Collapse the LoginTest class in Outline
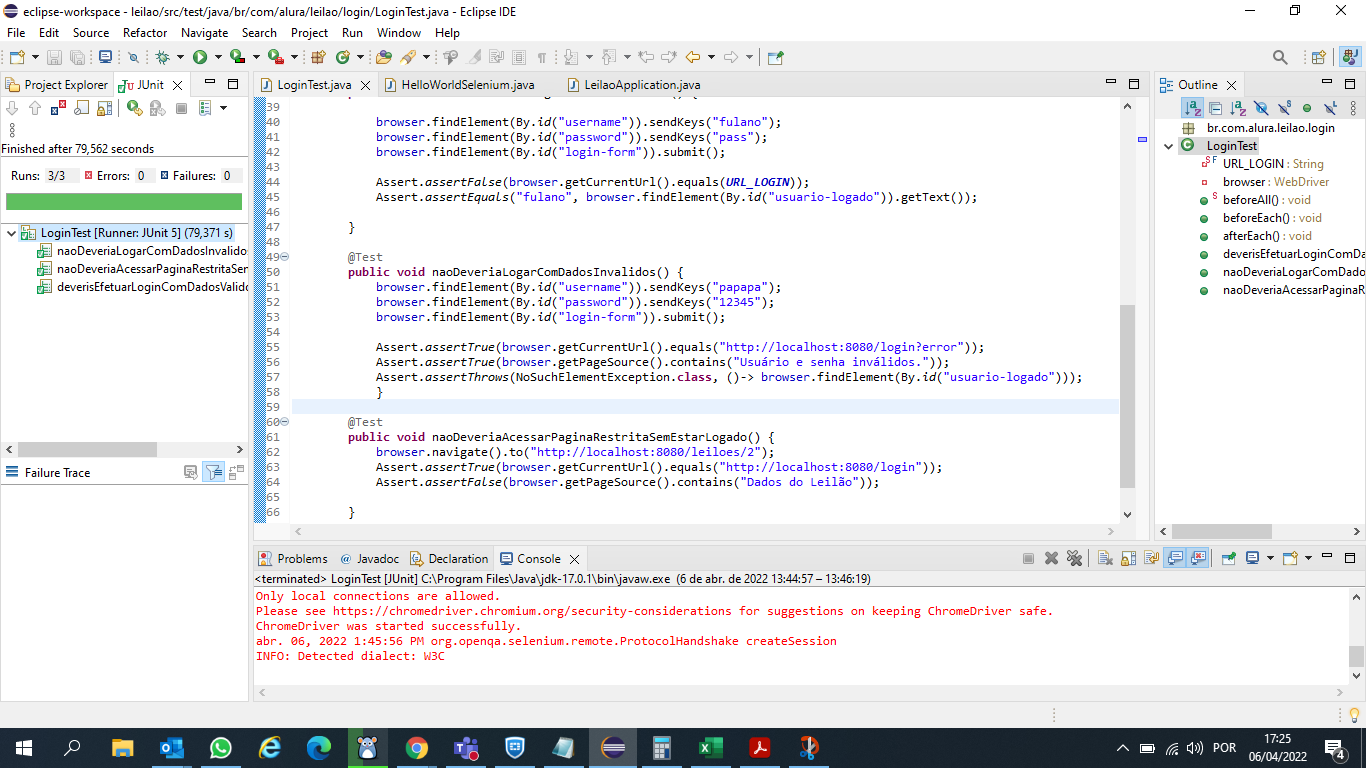Screen dimensions: 1366x768 pos(1168,146)
